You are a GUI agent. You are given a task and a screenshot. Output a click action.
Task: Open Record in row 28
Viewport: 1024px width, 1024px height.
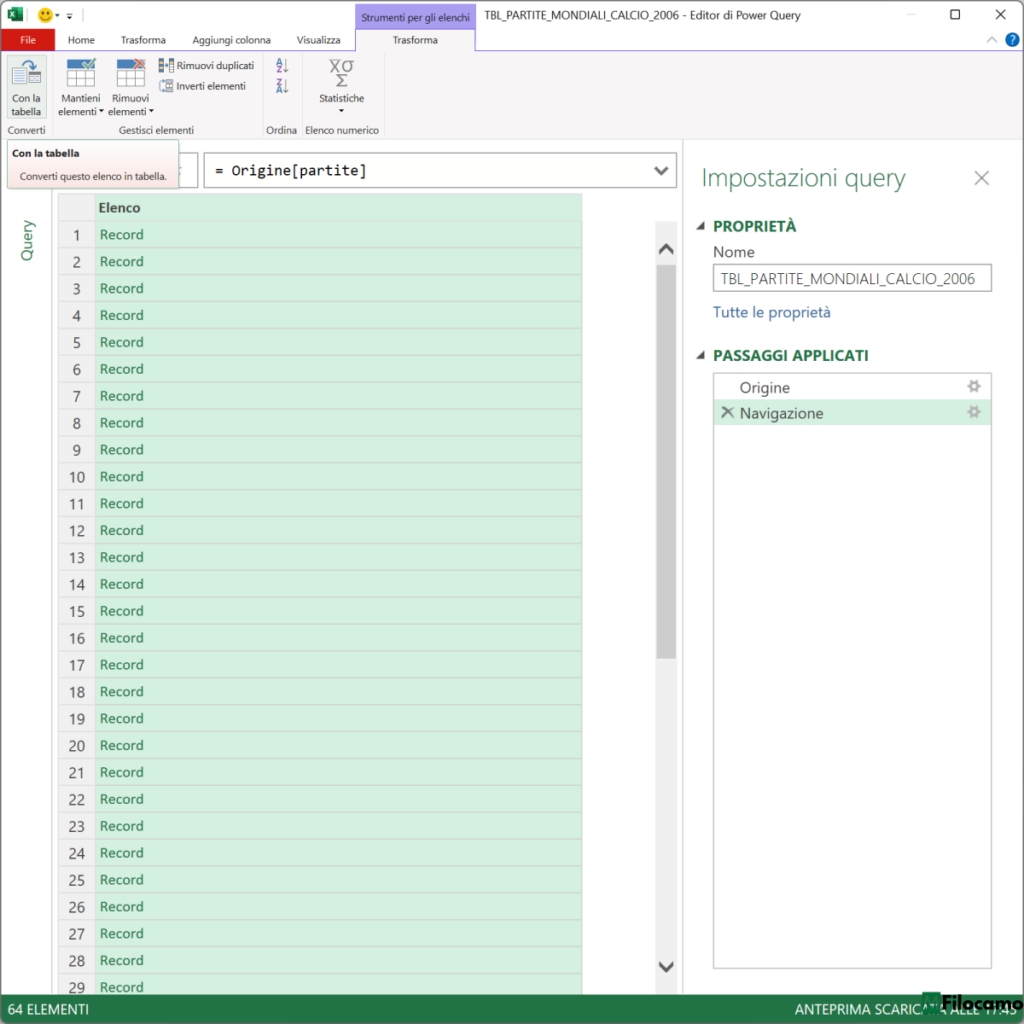121,961
